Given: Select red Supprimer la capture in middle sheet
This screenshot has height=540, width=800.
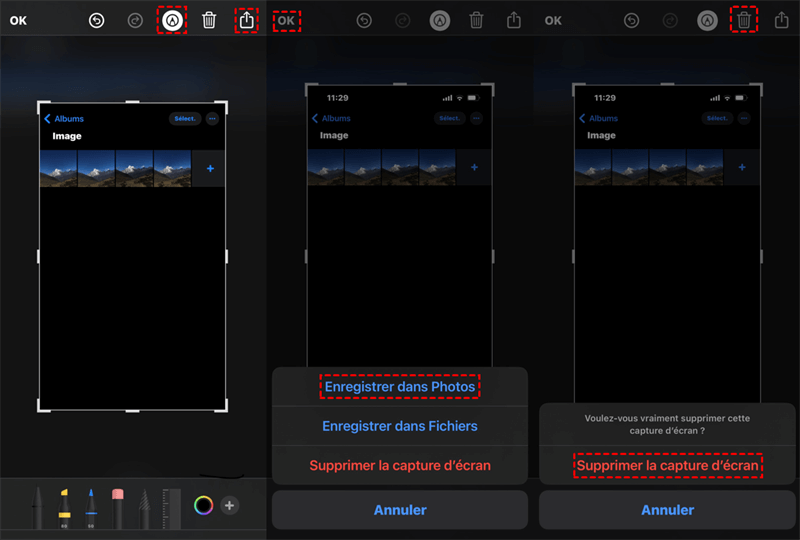Looking at the screenshot, I should point(399,465).
